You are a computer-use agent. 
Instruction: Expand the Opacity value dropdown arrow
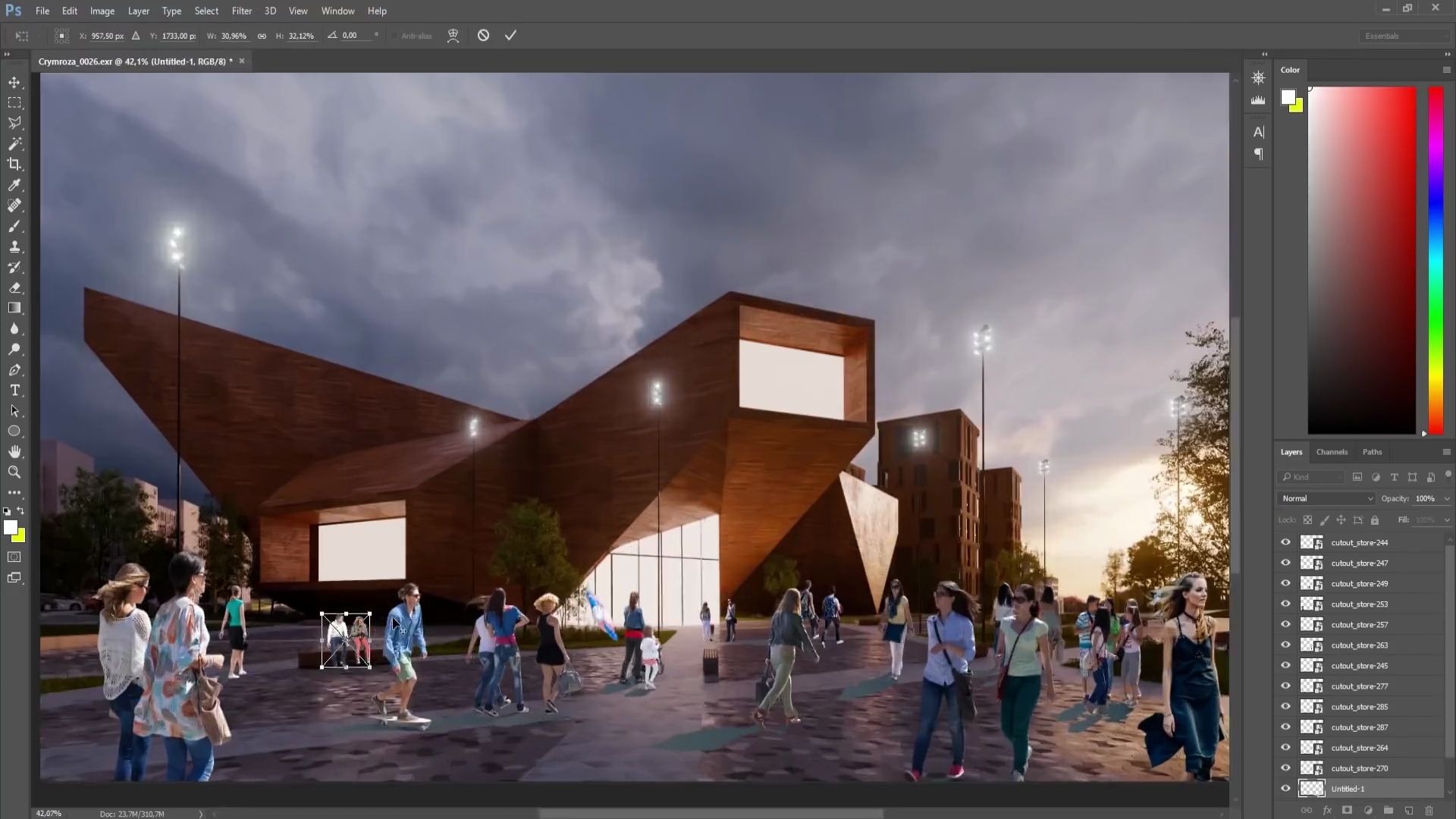click(x=1446, y=498)
